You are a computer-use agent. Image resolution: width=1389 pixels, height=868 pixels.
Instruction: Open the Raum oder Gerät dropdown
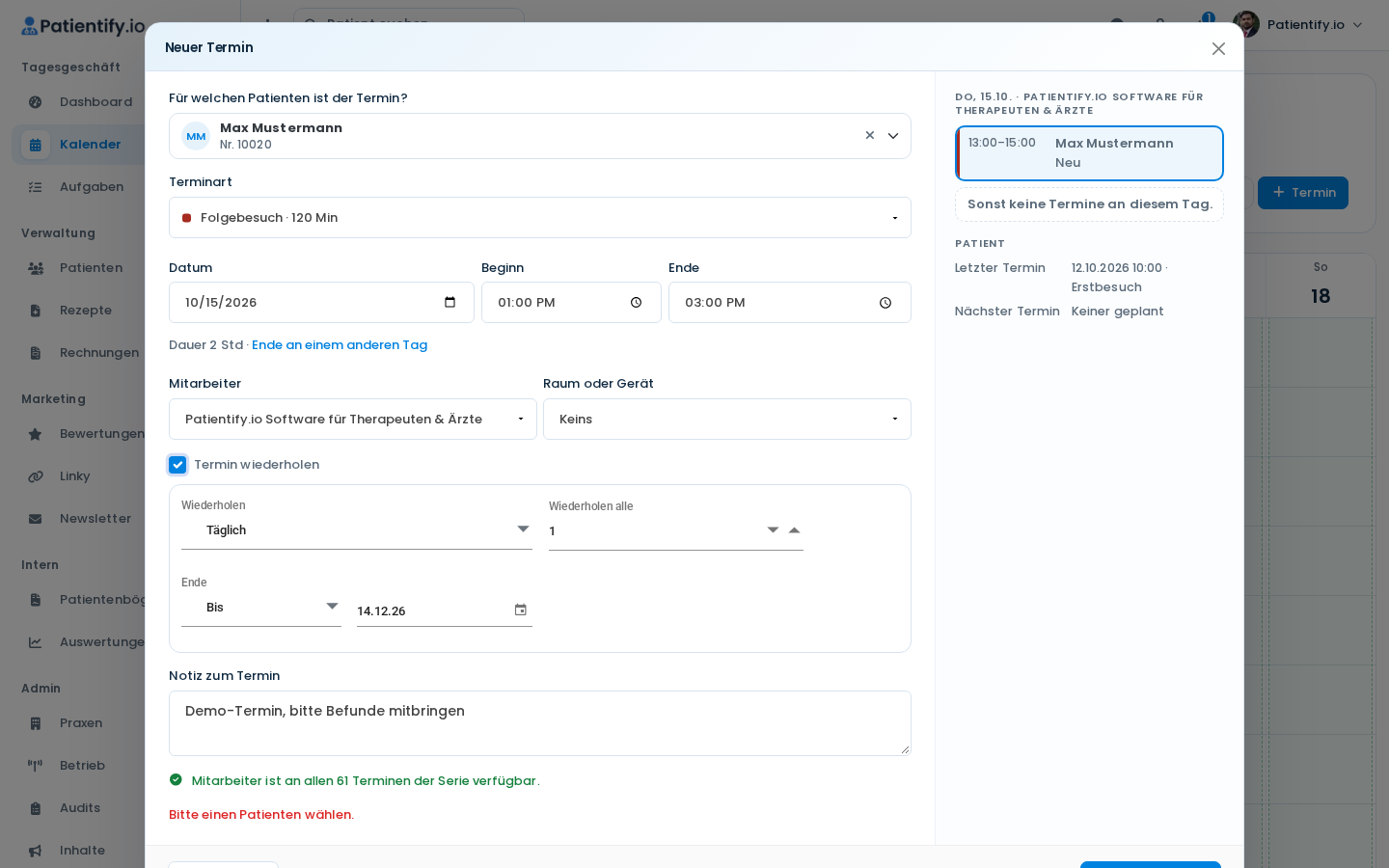(727, 420)
